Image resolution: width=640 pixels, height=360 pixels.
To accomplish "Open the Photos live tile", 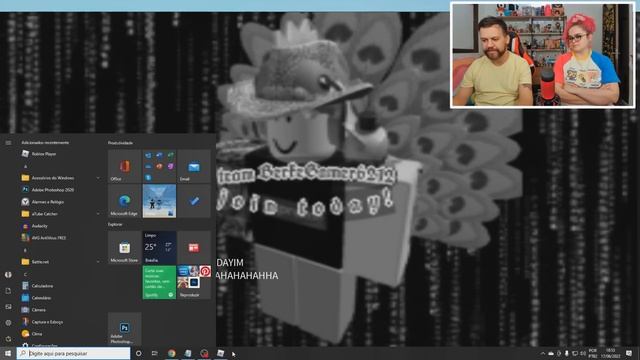I will click(159, 201).
